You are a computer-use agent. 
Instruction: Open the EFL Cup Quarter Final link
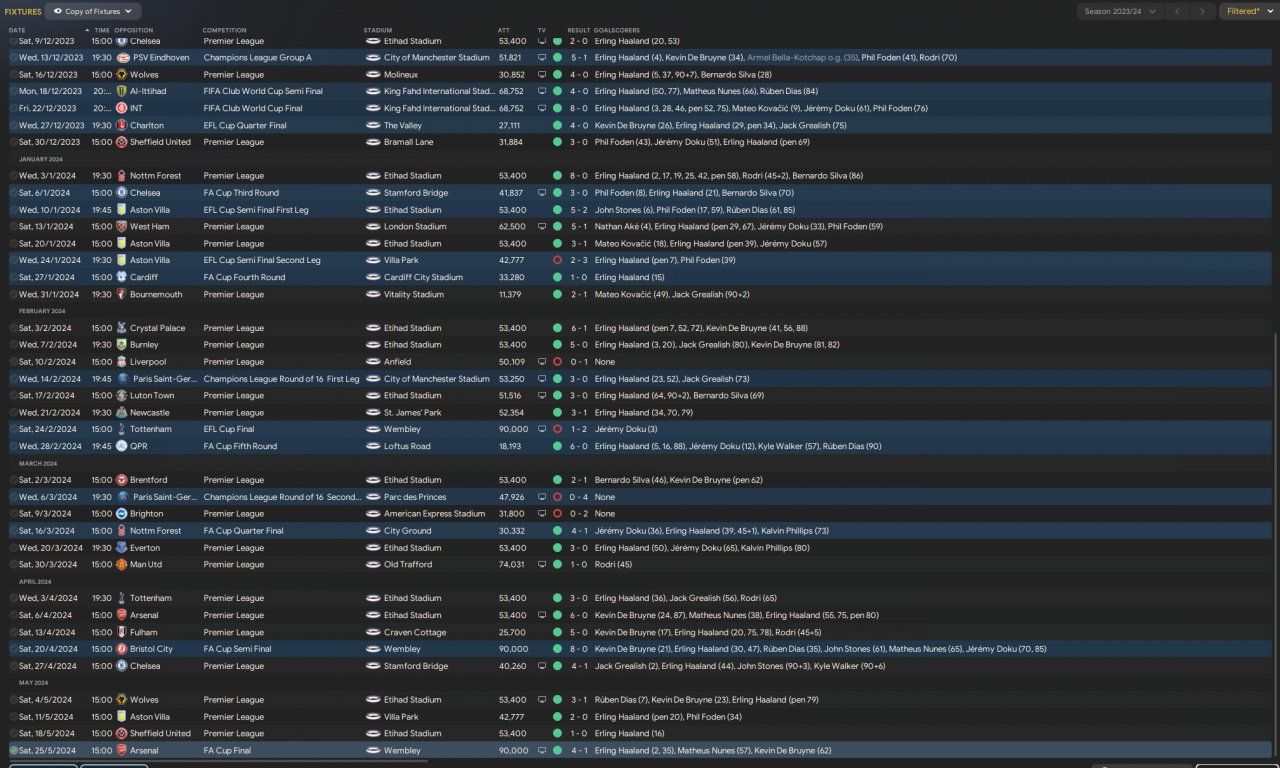(245, 126)
